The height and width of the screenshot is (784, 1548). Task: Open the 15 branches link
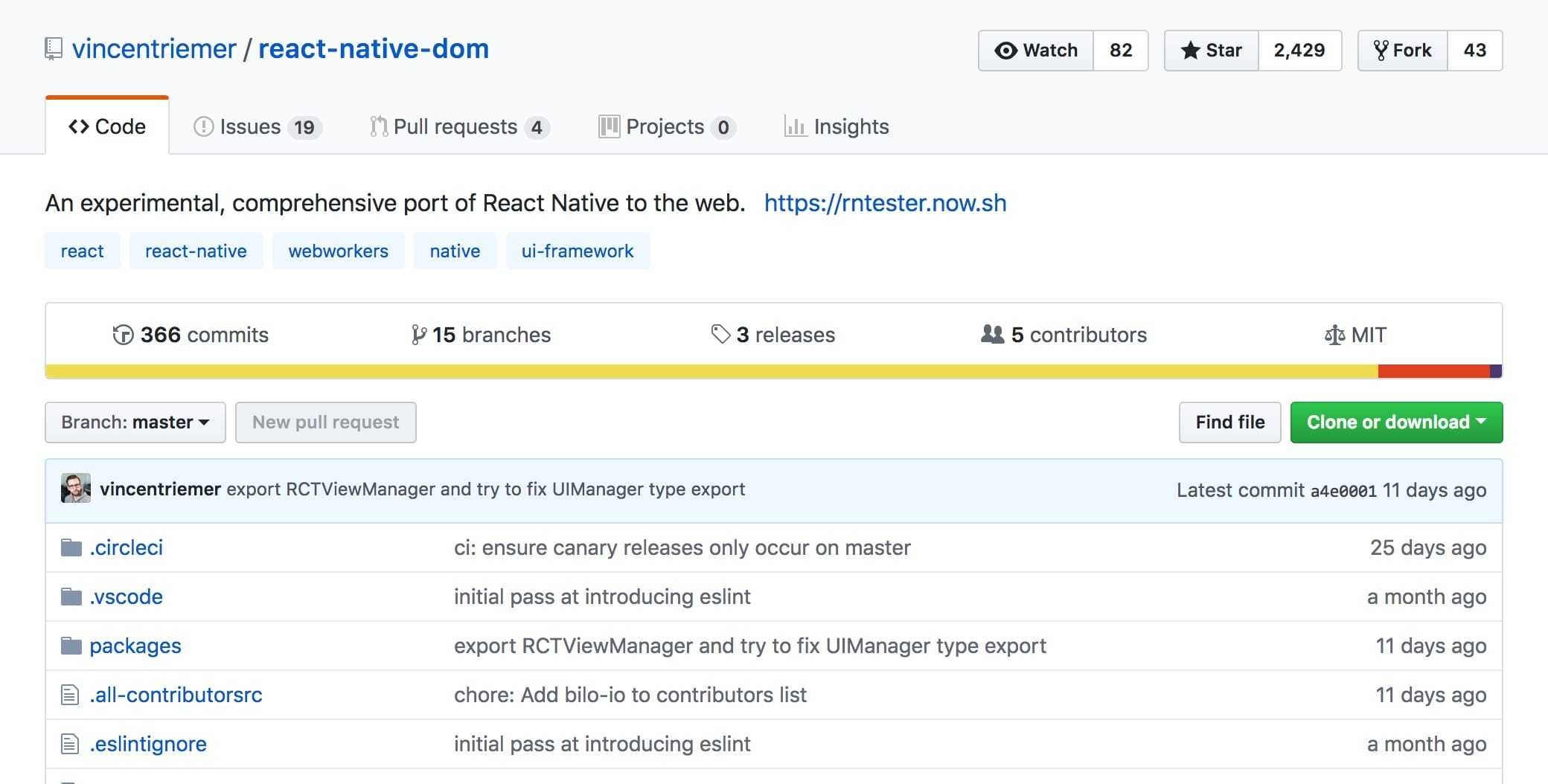[482, 335]
